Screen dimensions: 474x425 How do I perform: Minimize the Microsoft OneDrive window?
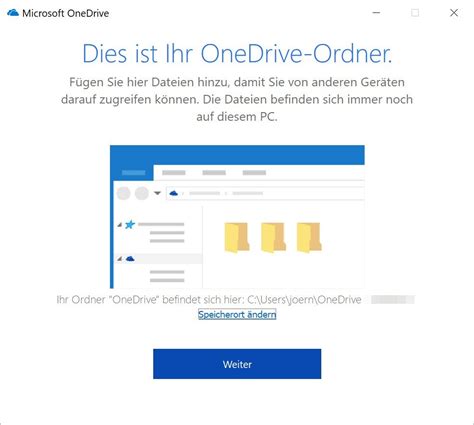click(376, 13)
